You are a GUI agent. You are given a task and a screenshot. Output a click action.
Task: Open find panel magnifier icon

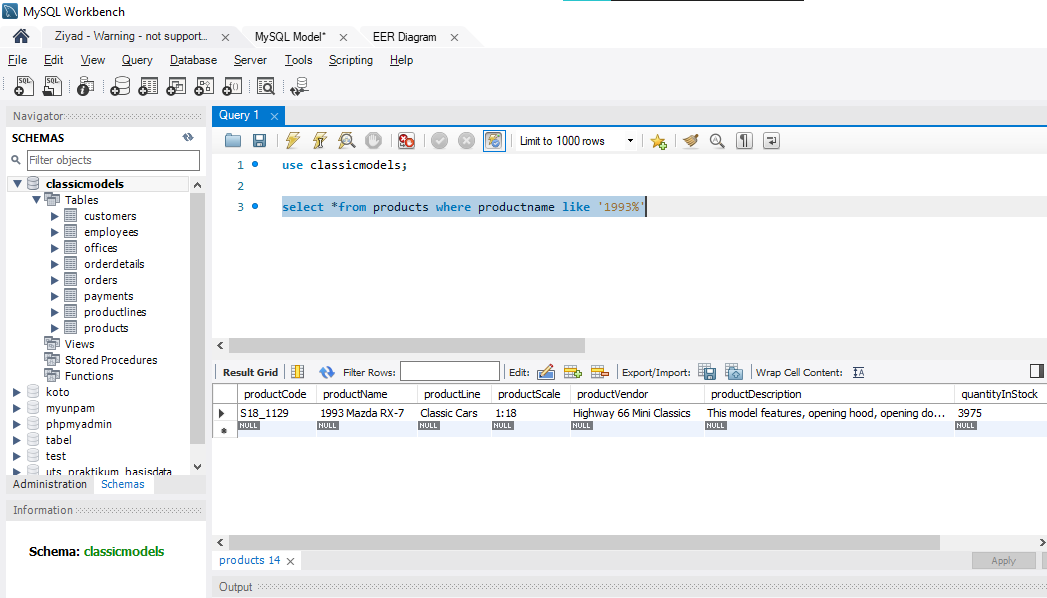717,141
